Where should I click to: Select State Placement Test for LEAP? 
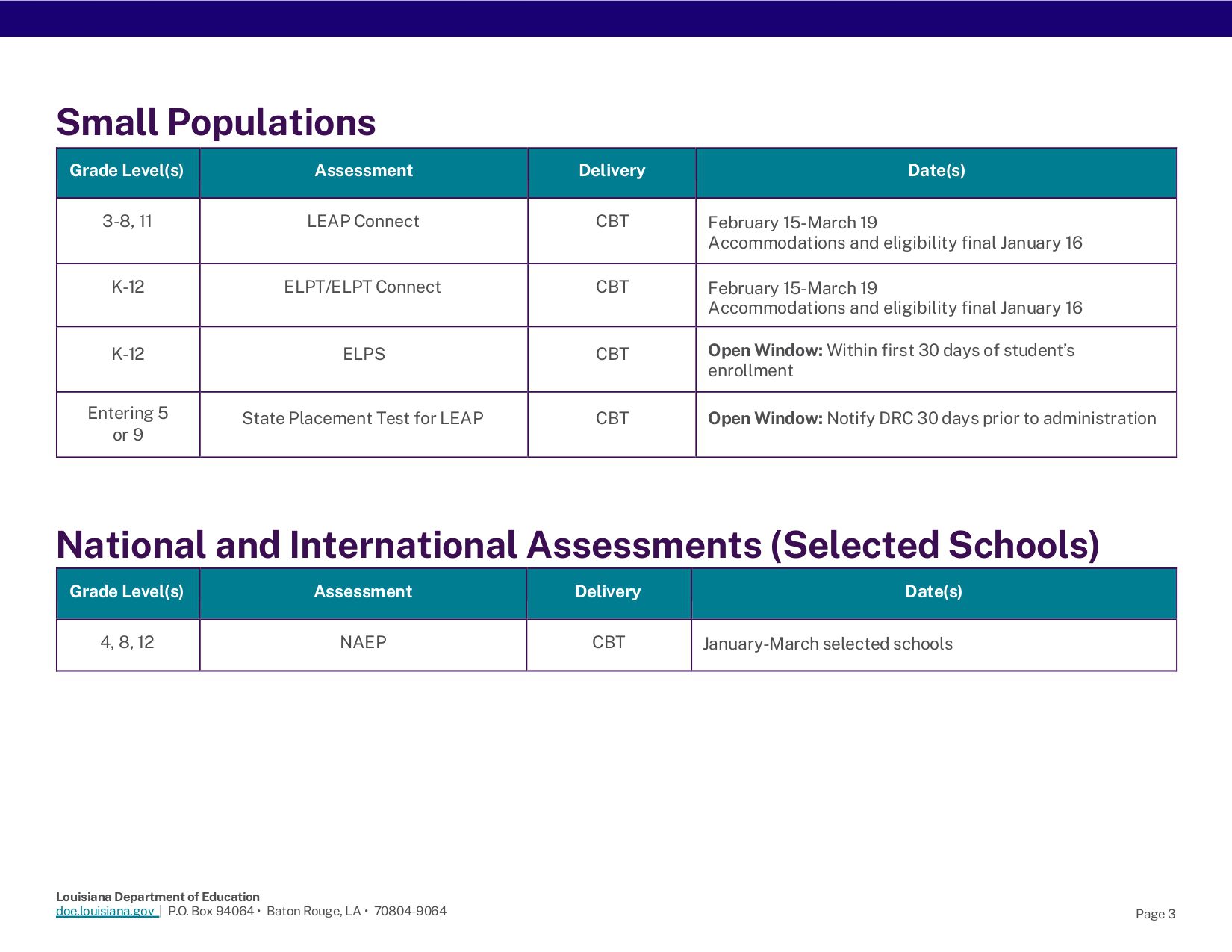click(x=363, y=419)
